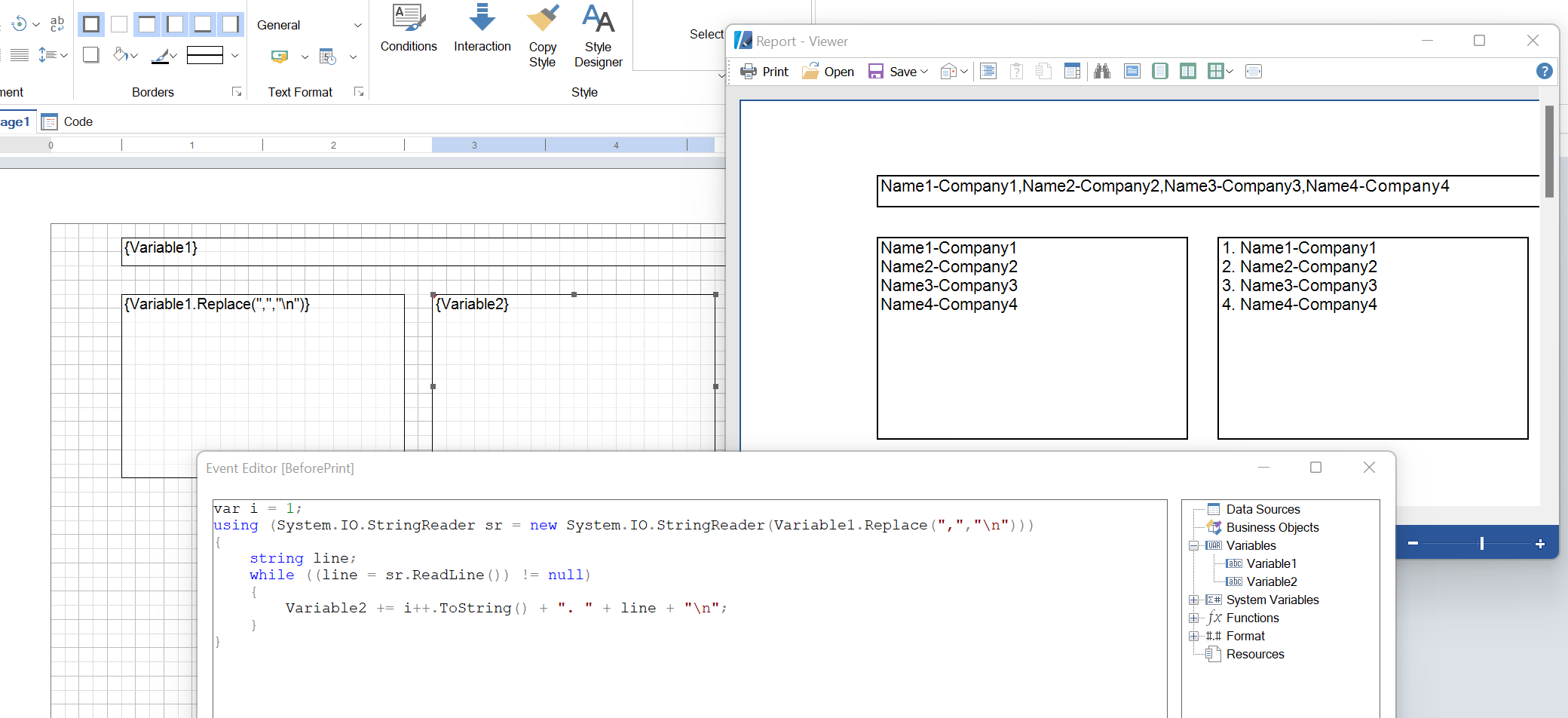Image resolution: width=1568 pixels, height=718 pixels.
Task: Select Data Sources in the tree
Action: 1263,509
